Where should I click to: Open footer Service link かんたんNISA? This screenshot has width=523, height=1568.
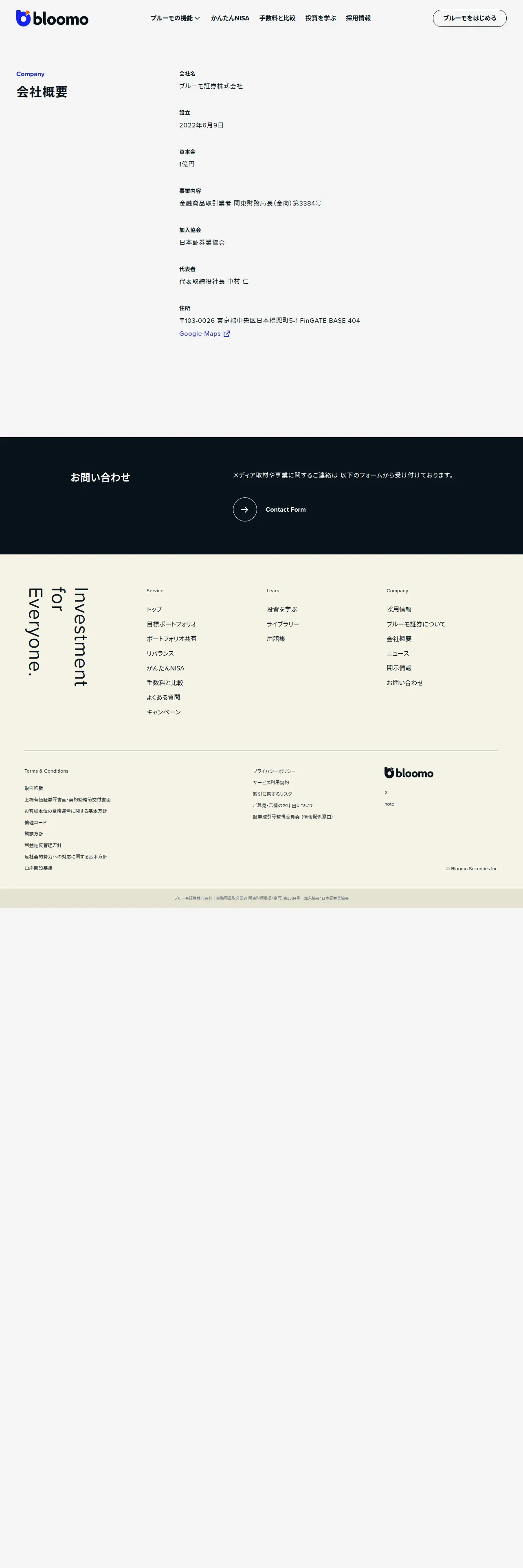(x=166, y=668)
